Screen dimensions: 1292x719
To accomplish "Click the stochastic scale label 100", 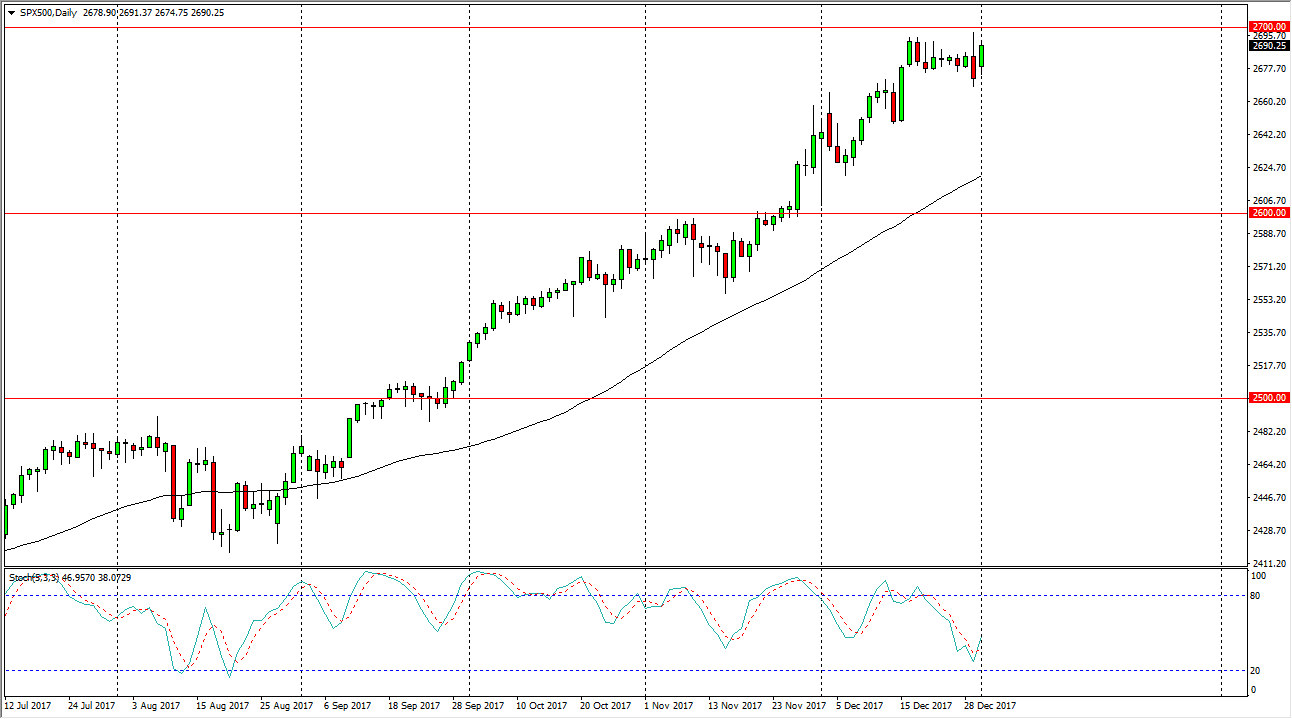I will [1259, 577].
